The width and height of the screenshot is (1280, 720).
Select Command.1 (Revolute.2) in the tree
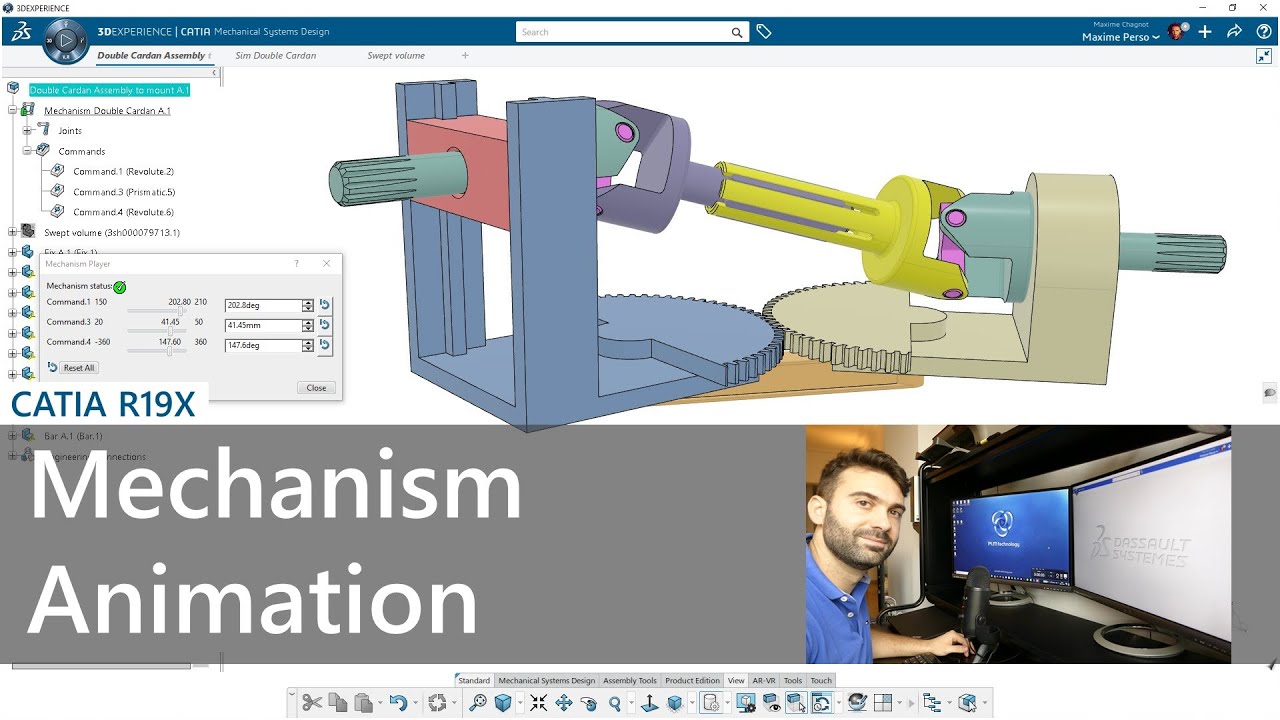pos(123,171)
